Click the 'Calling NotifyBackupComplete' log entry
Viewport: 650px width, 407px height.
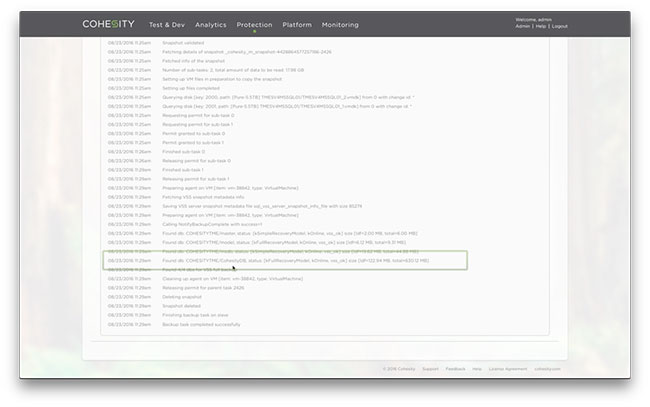(210, 225)
